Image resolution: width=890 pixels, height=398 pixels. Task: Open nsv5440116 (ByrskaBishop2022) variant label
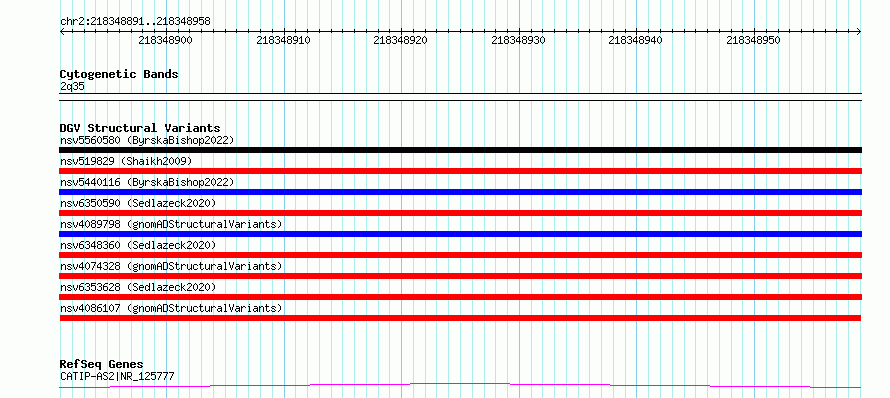click(147, 182)
